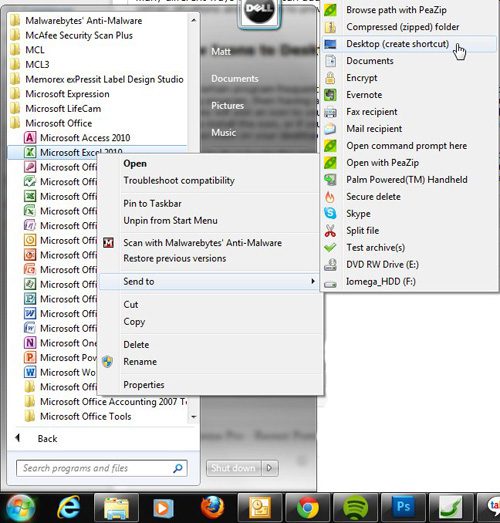Open Photoshop from the taskbar
The height and width of the screenshot is (523, 500).
click(403, 507)
